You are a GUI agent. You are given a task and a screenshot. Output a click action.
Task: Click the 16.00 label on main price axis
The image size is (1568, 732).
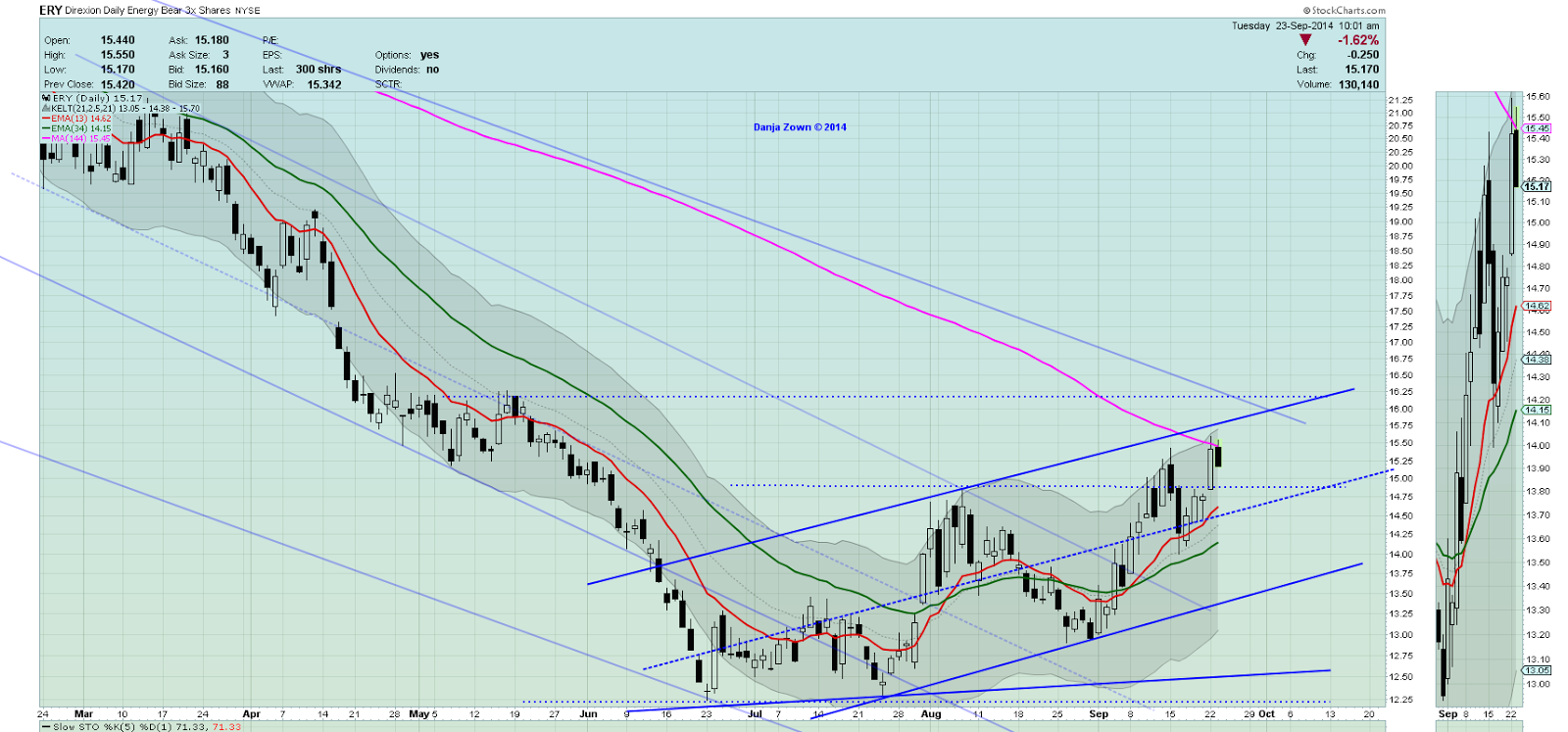(x=1400, y=409)
